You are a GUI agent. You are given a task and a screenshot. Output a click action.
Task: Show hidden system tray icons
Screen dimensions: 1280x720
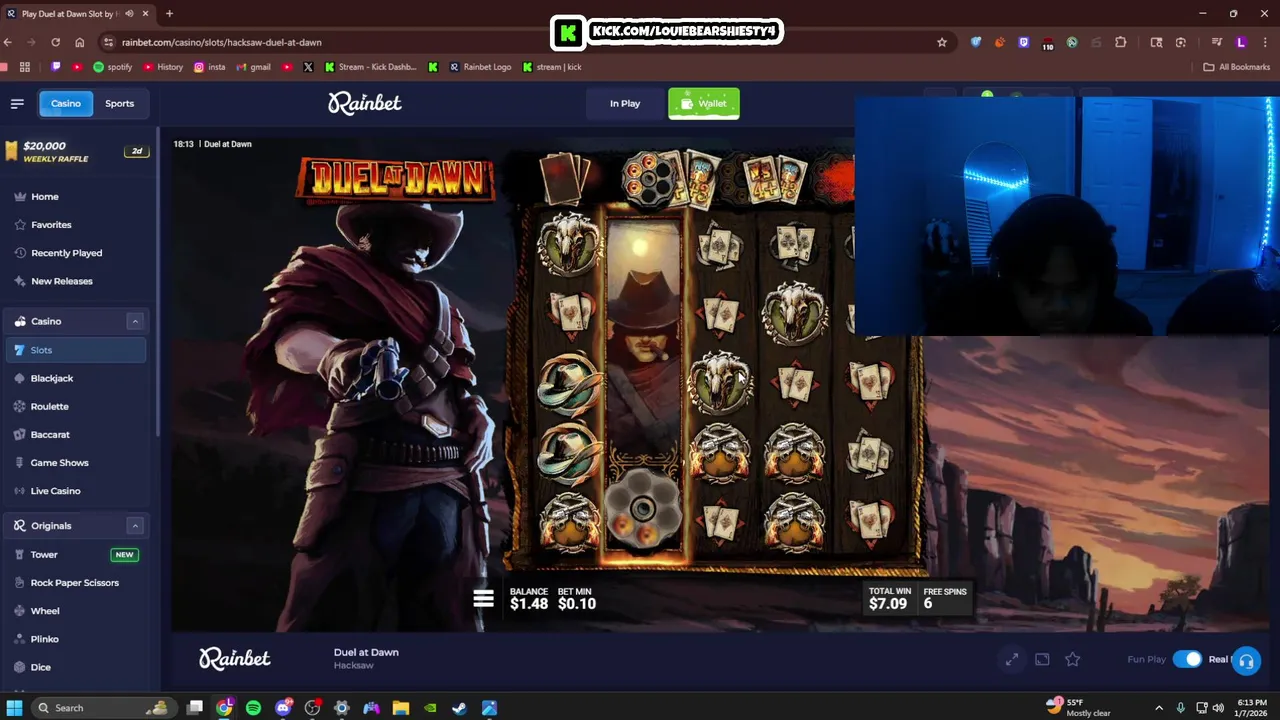coord(1159,708)
